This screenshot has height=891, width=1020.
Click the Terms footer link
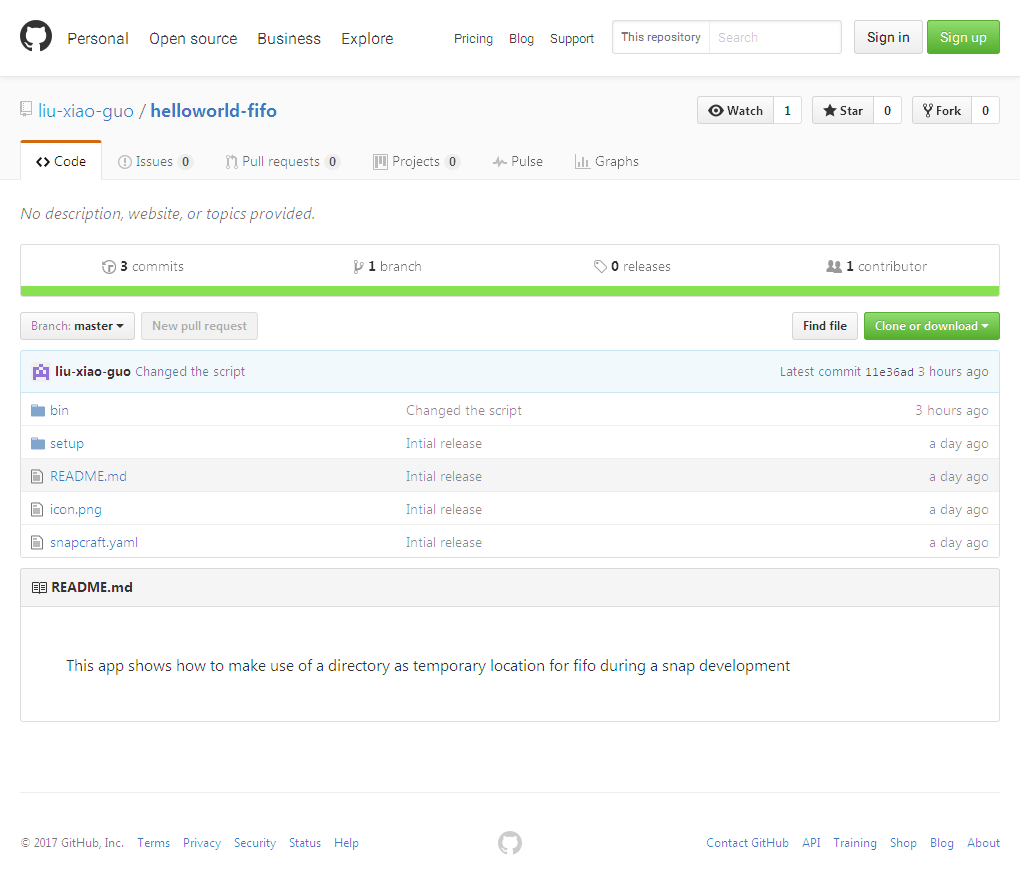tap(154, 843)
